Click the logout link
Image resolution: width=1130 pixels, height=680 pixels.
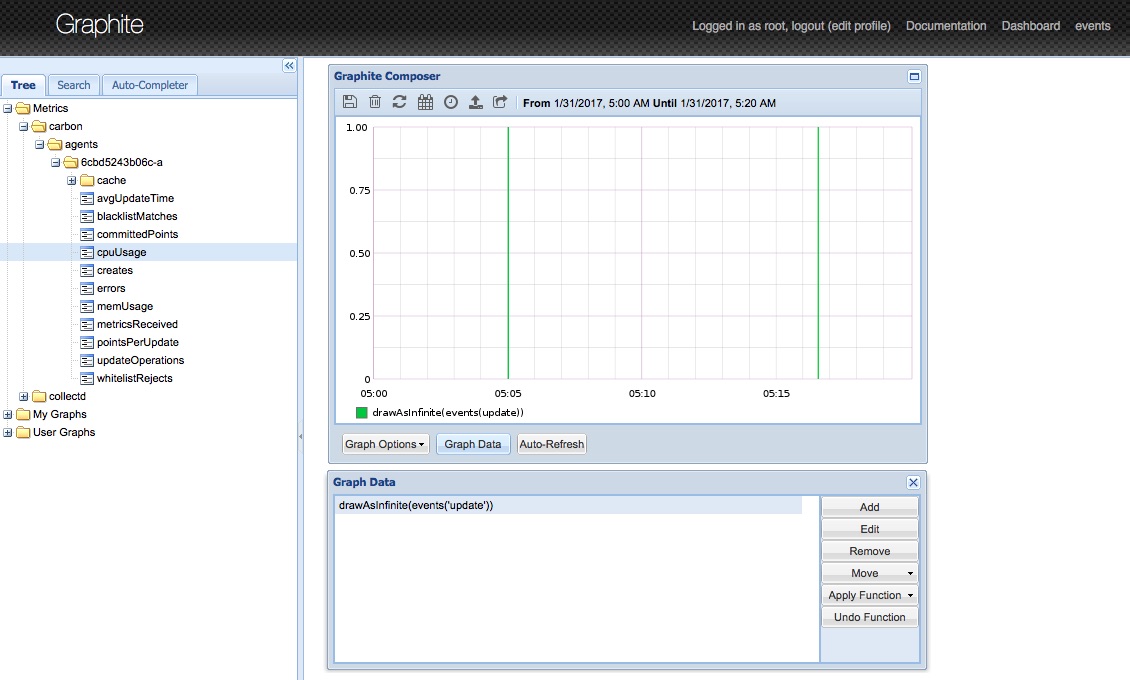coord(807,26)
